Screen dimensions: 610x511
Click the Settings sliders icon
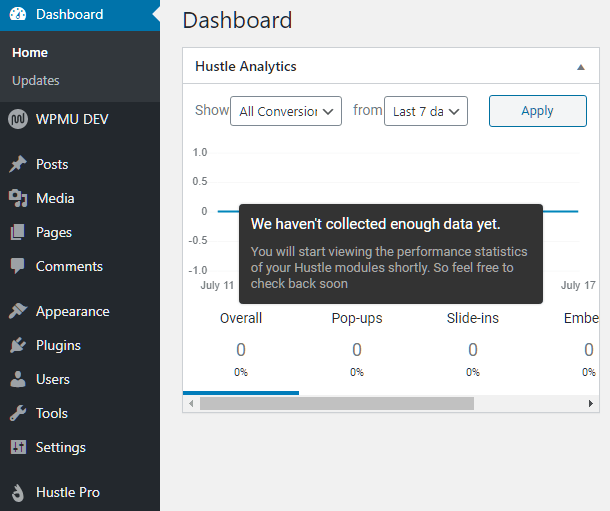click(x=18, y=447)
